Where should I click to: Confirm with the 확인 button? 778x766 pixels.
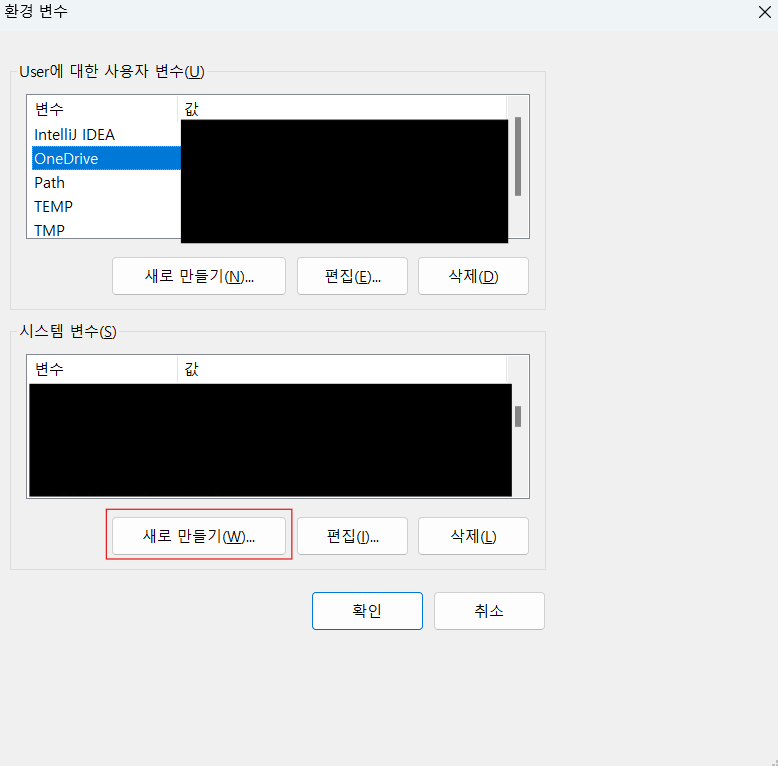(x=367, y=611)
